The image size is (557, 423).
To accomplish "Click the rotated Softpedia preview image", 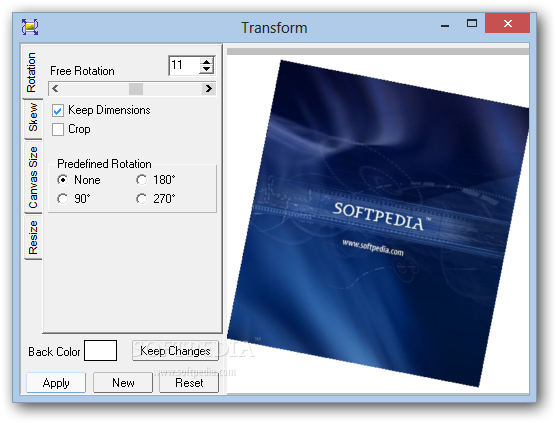I will [x=378, y=223].
